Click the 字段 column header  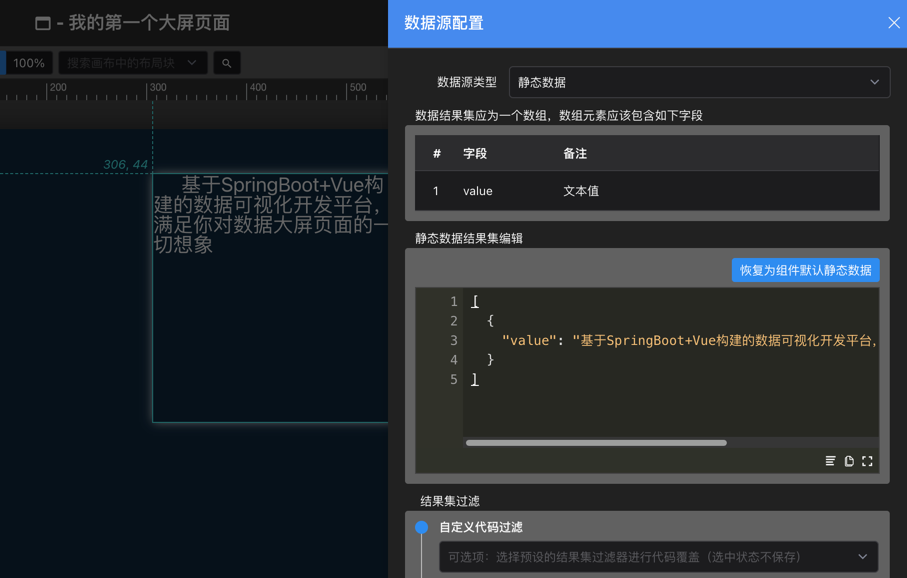click(475, 153)
